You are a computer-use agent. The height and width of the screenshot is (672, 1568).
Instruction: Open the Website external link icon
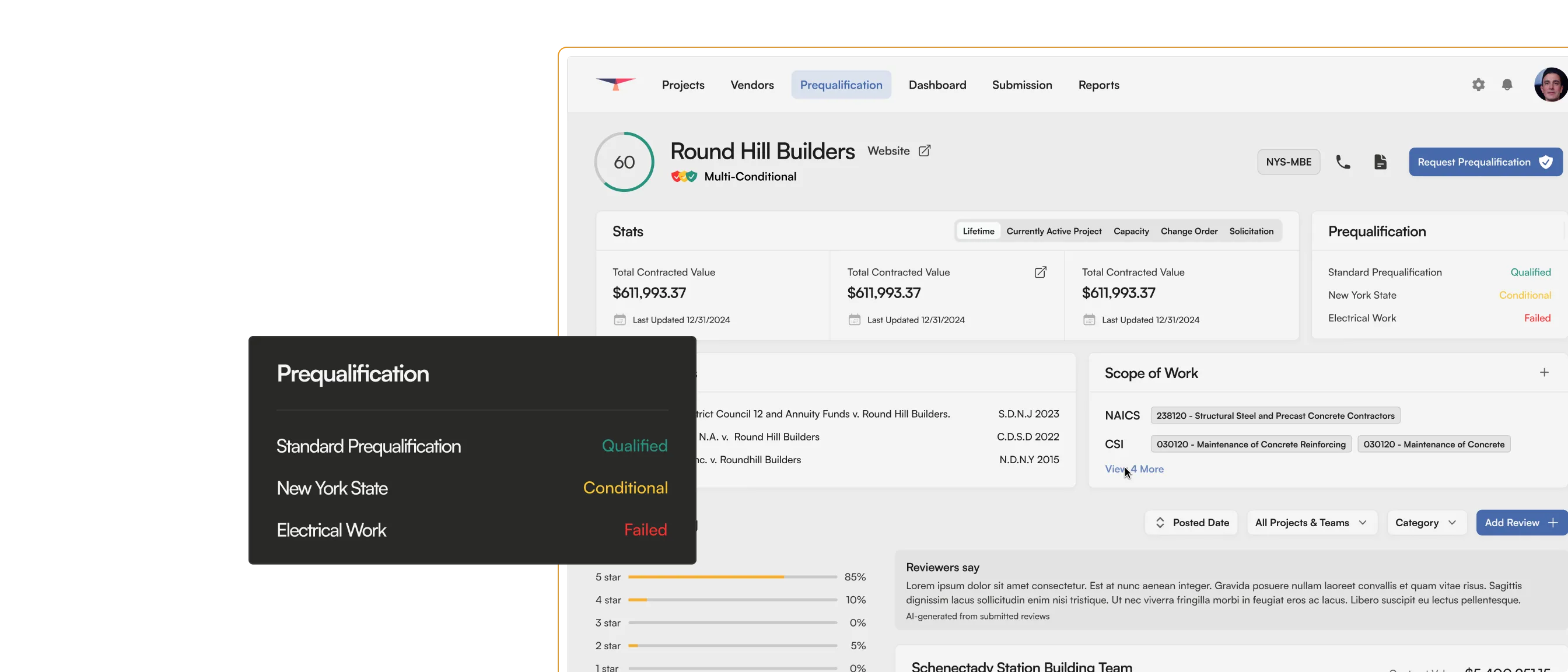click(925, 150)
